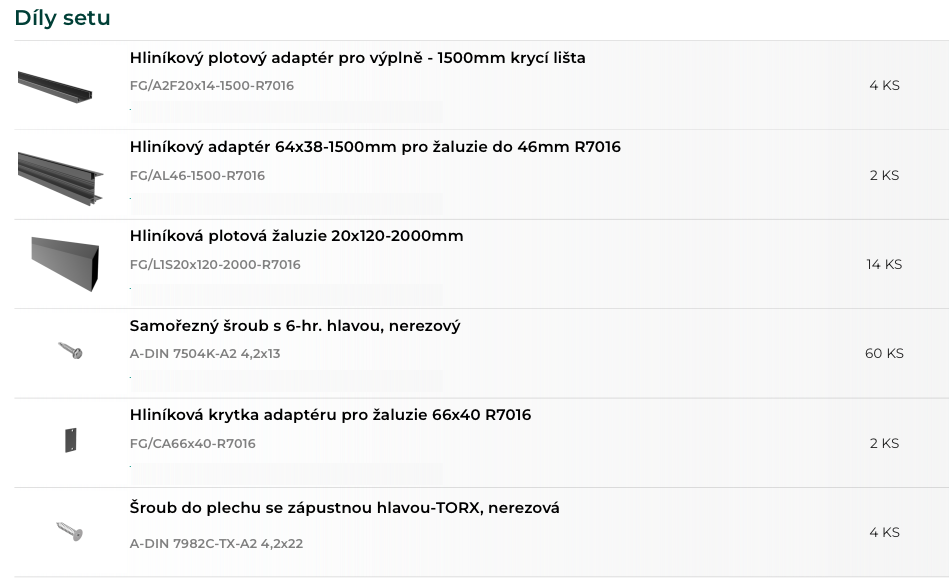Click product code FG/L1S20x120-2000-R7016
Image resolution: width=949 pixels, height=585 pixels.
coord(215,264)
